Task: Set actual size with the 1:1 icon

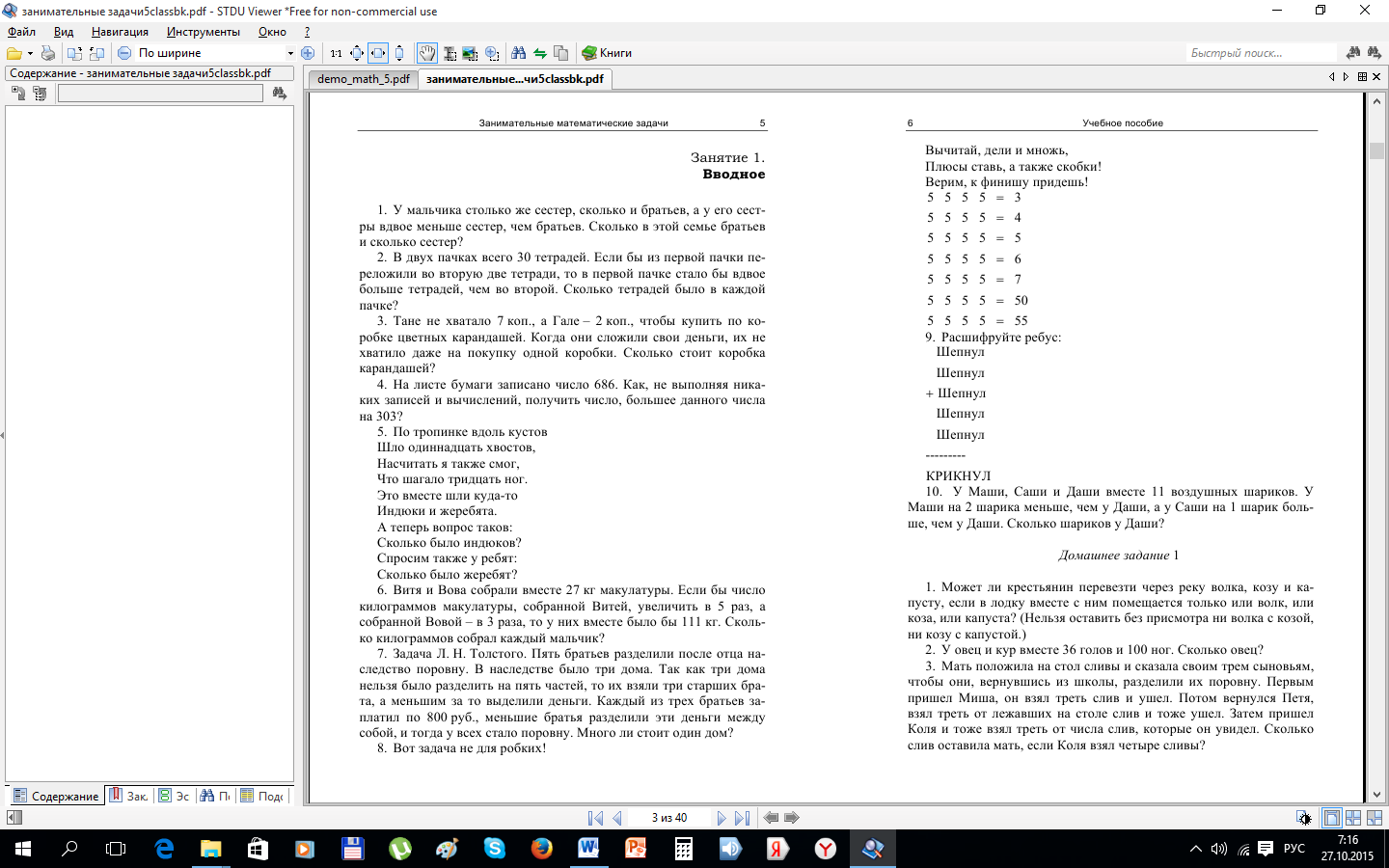Action: [x=336, y=53]
